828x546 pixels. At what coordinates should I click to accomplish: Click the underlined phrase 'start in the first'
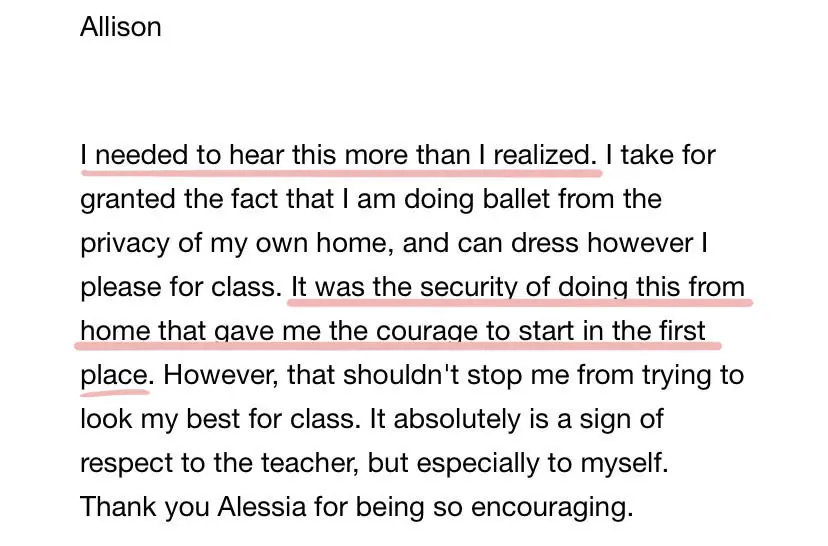coord(611,331)
